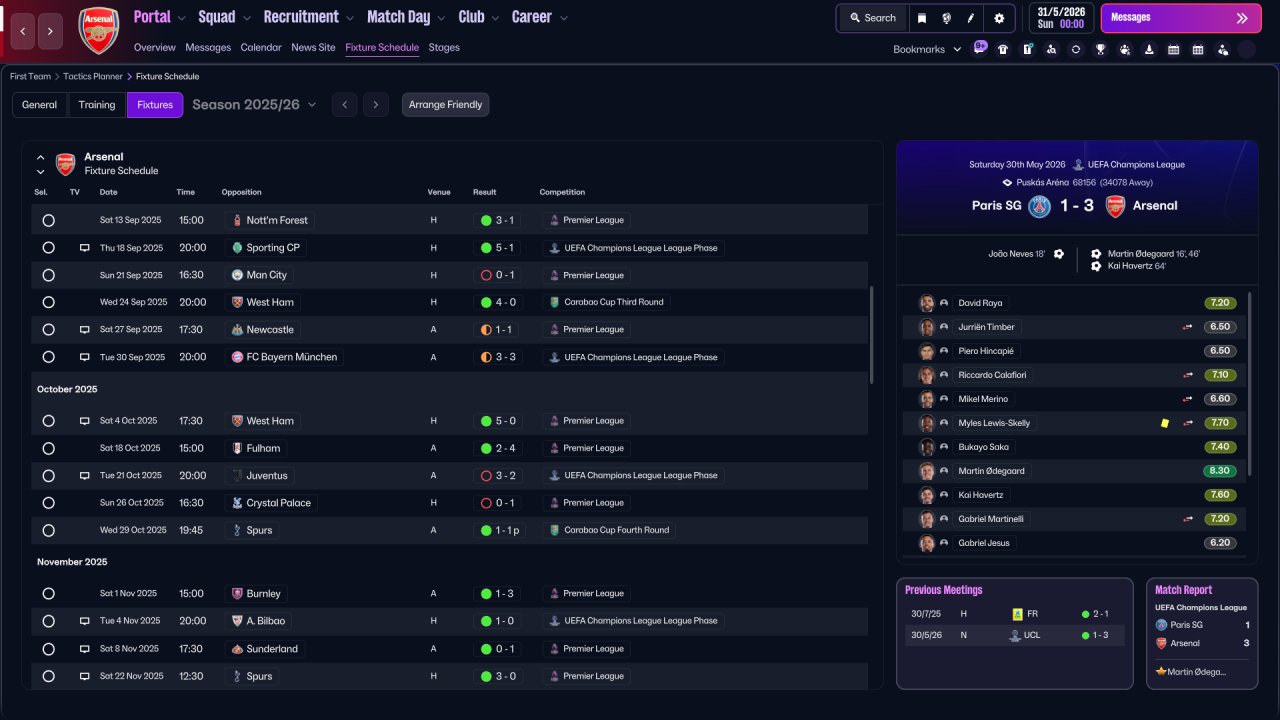The image size is (1280, 720).
Task: Click the First Team breadcrumb link
Action: coord(30,76)
